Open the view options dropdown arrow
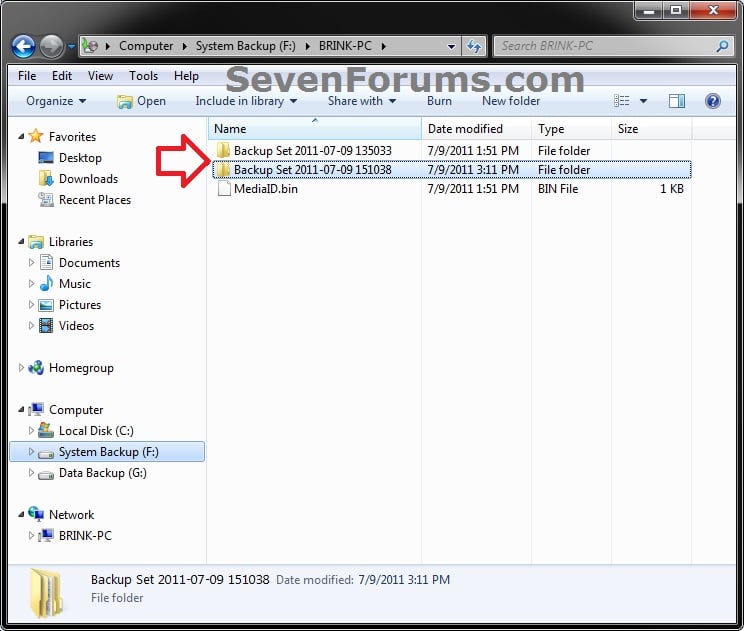 coord(643,101)
